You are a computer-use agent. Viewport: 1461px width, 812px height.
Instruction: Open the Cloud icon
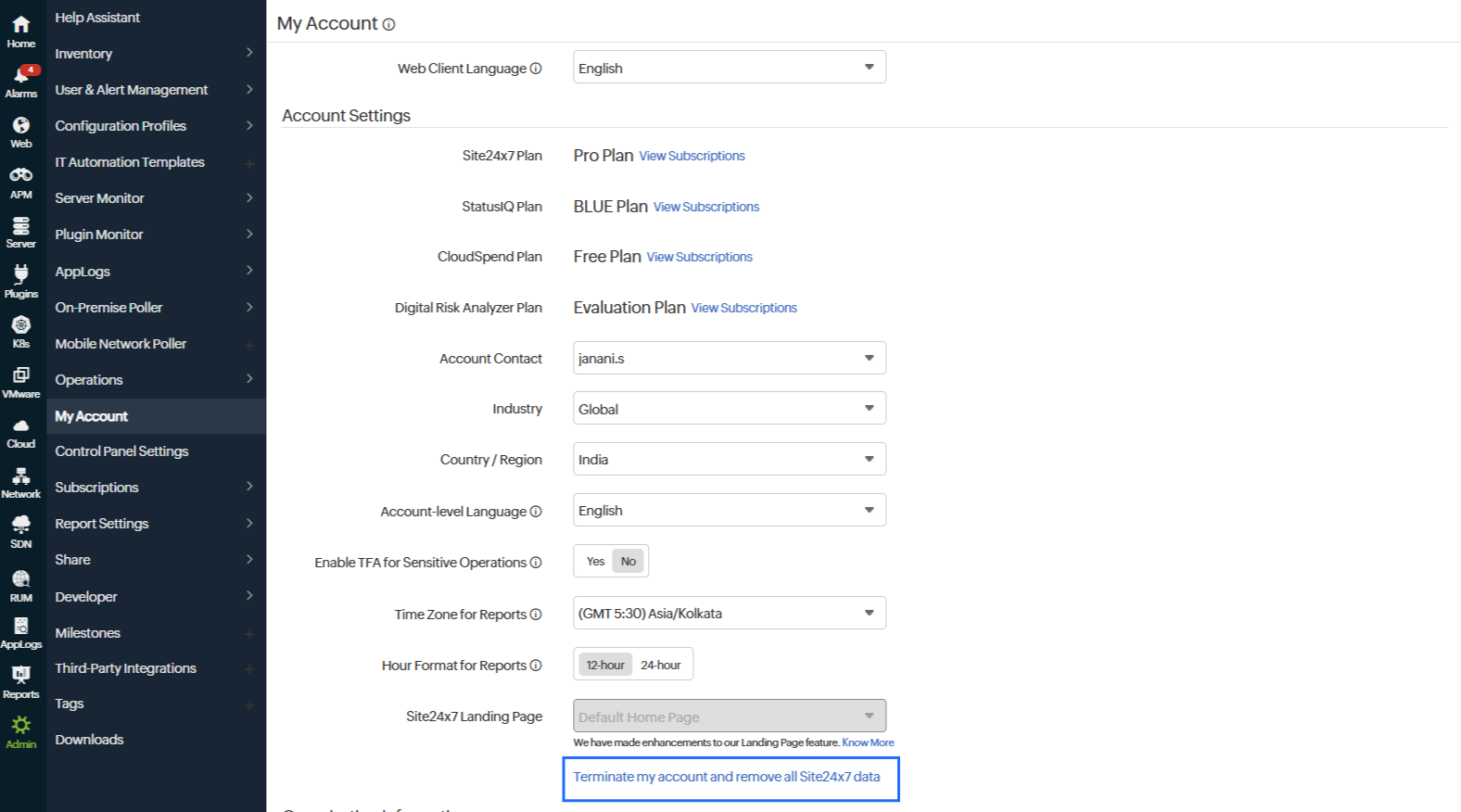coord(21,432)
